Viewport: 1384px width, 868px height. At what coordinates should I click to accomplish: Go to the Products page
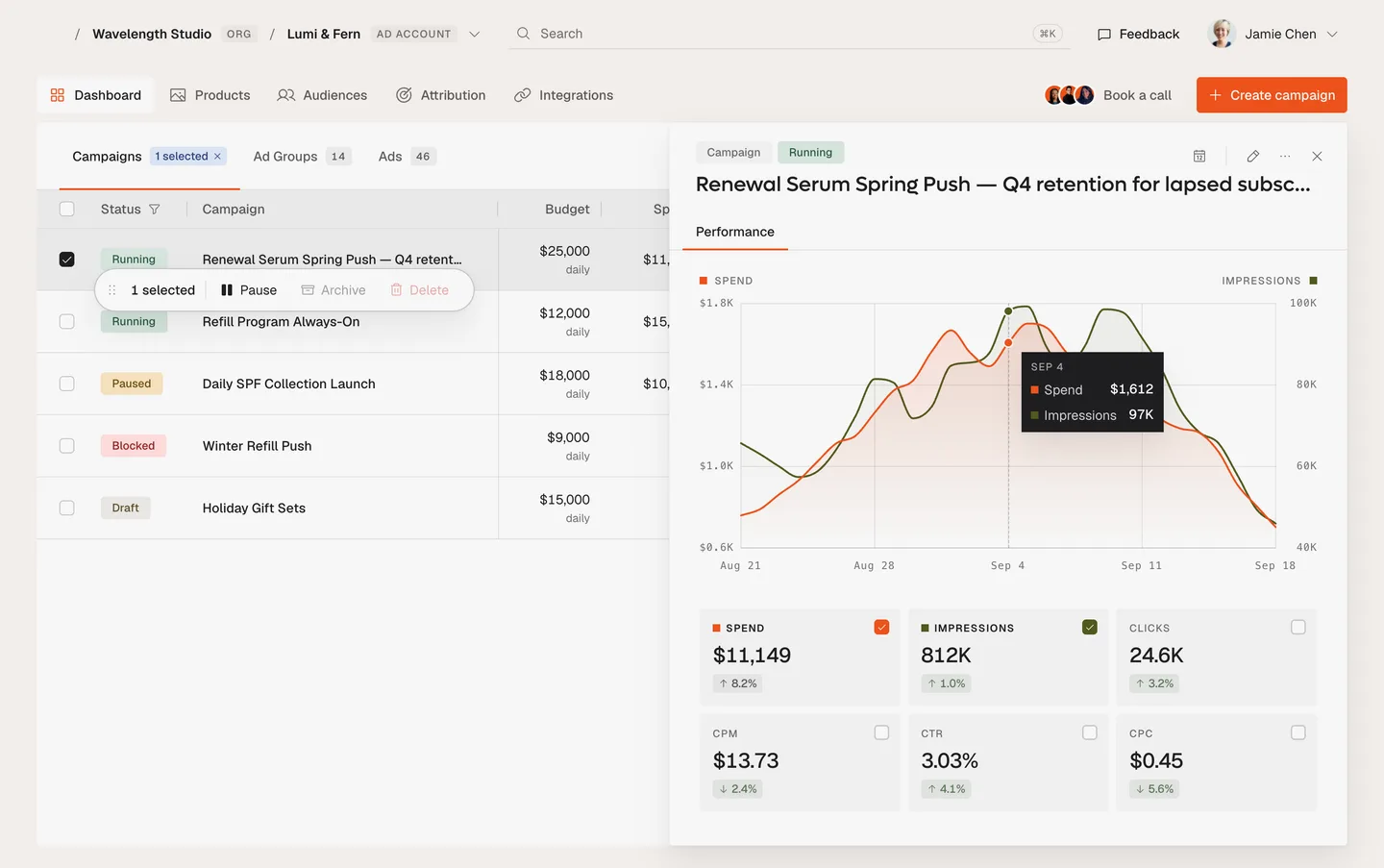[x=210, y=95]
